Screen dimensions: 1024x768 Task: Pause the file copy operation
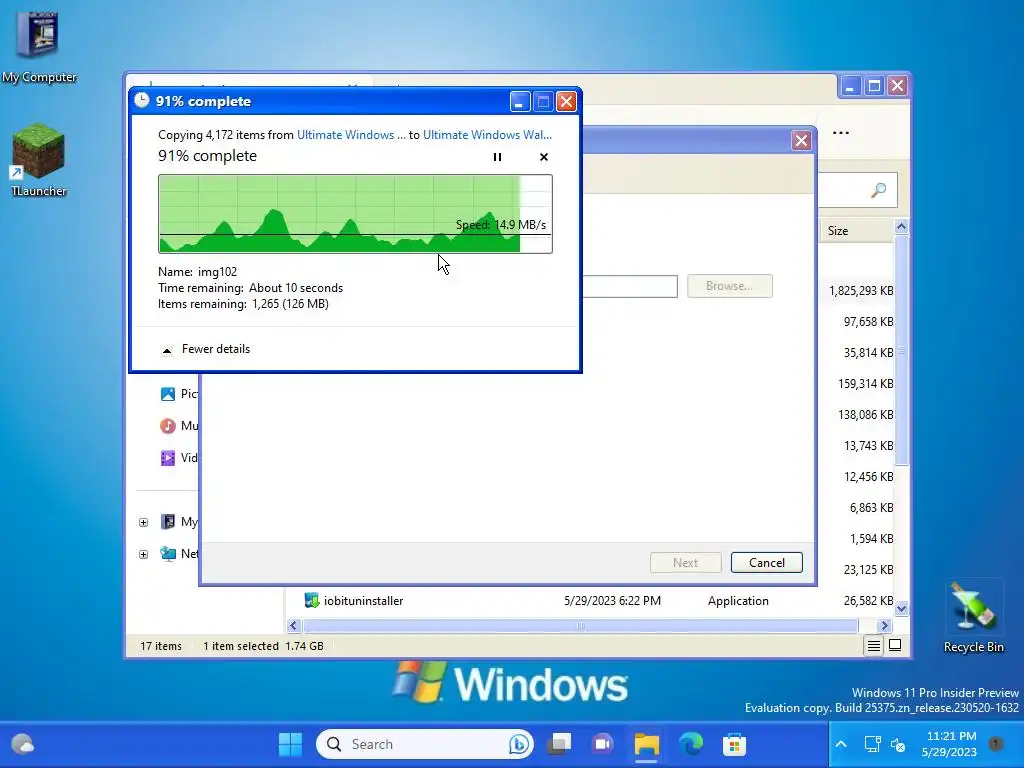coord(497,157)
